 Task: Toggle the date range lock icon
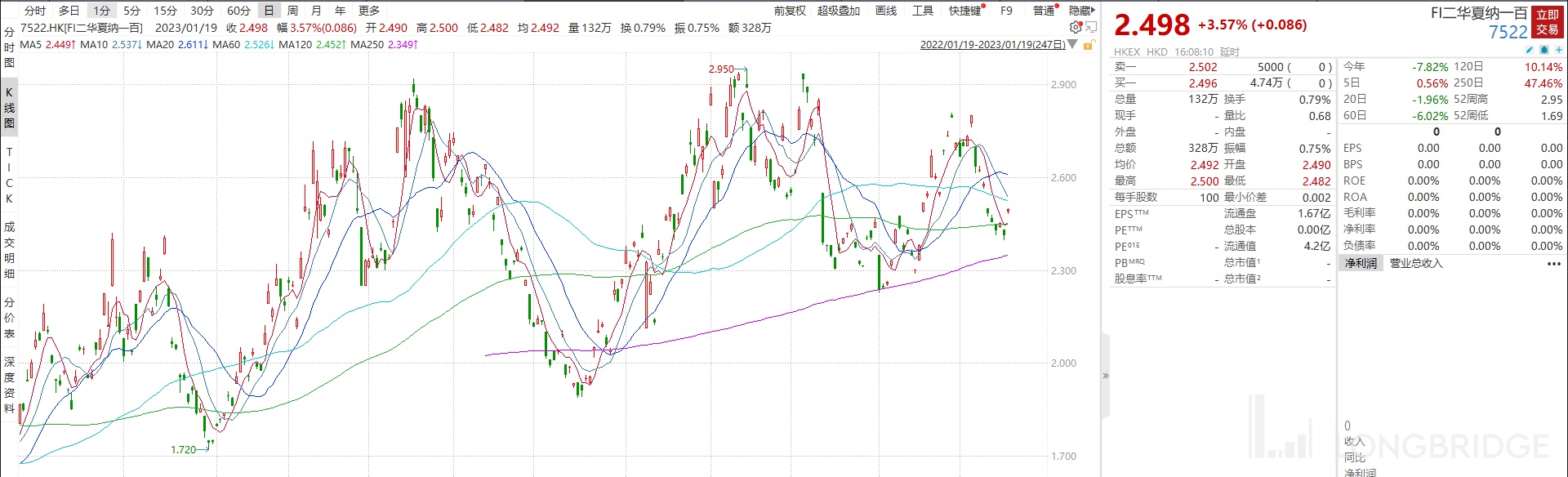(1088, 45)
